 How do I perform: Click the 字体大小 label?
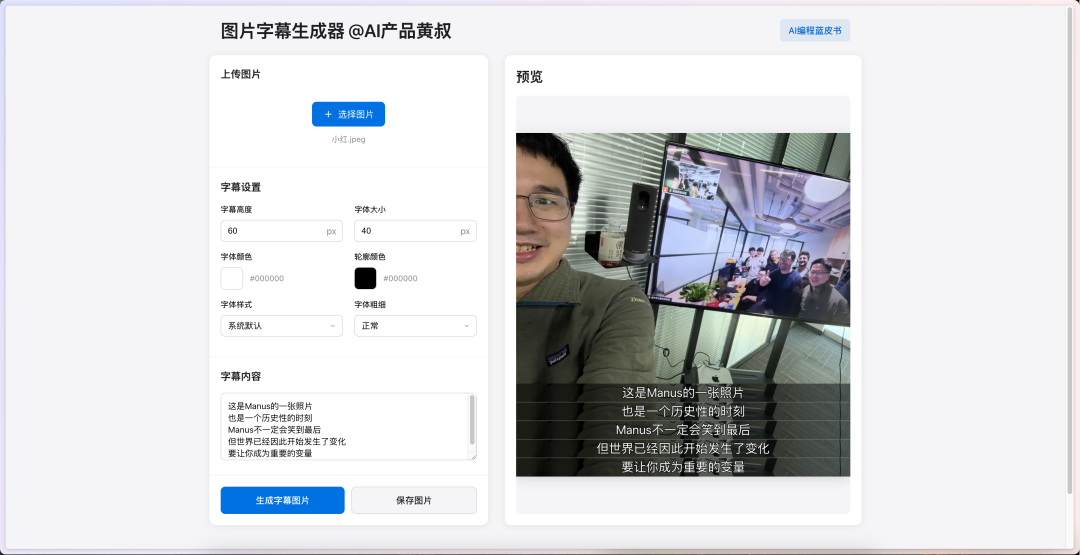tap(370, 209)
